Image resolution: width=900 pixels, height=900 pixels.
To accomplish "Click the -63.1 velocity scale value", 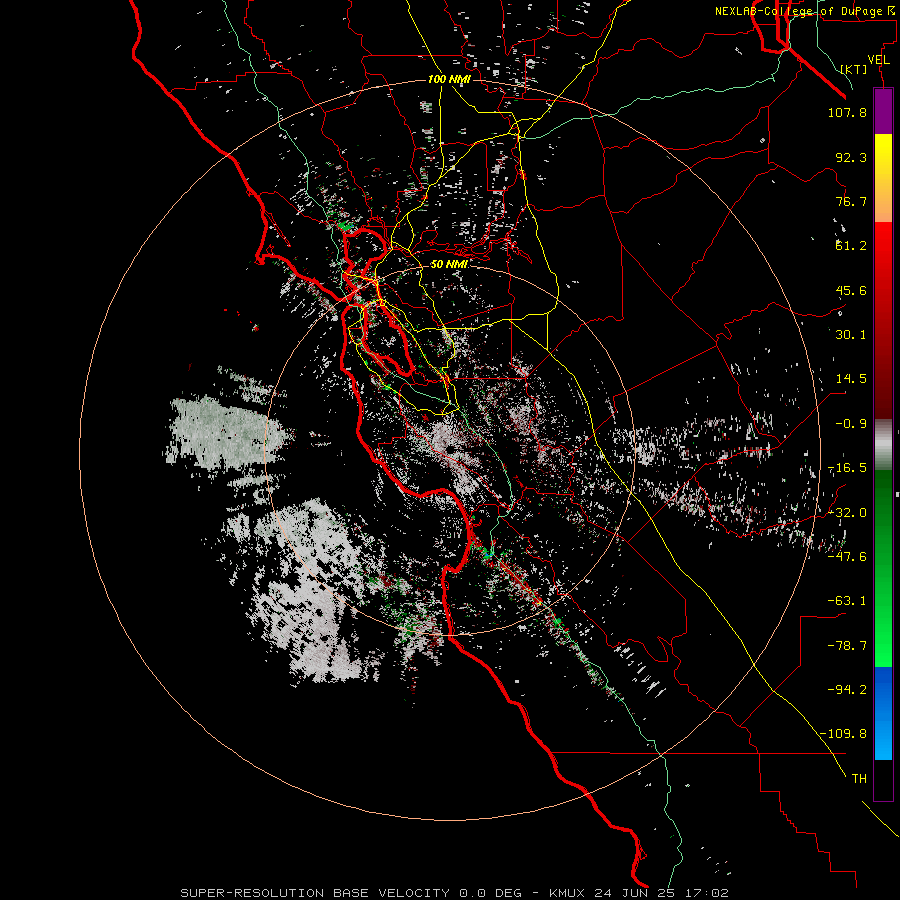I will pyautogui.click(x=847, y=601).
